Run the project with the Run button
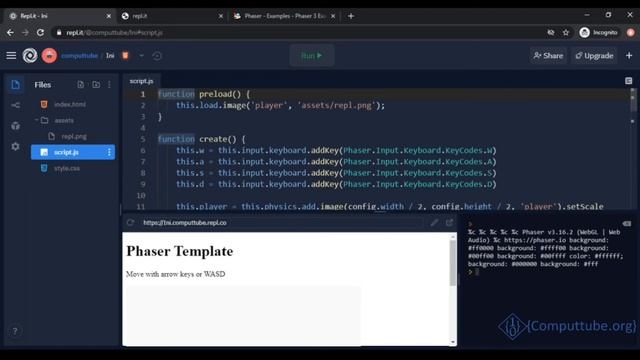640x360 pixels. (x=312, y=56)
